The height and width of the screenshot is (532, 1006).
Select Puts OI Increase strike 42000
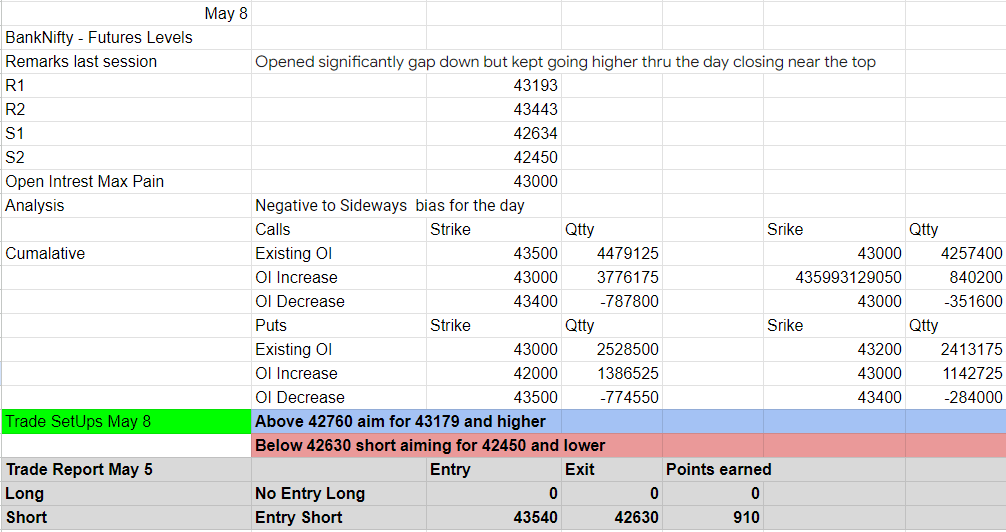click(x=493, y=374)
